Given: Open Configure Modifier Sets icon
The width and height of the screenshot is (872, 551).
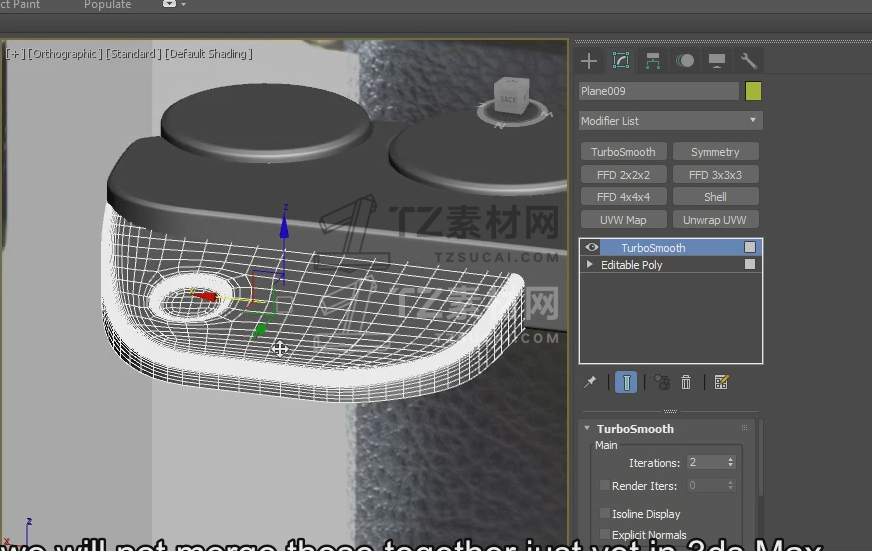Looking at the screenshot, I should point(721,382).
